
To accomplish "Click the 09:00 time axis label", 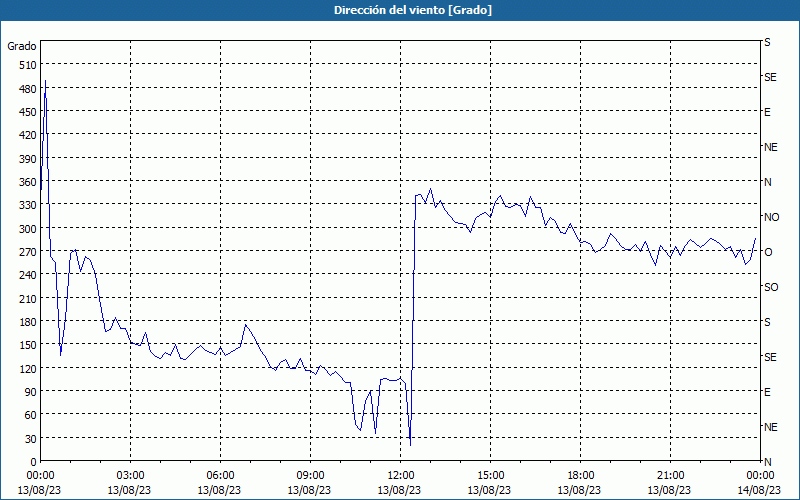I will click(x=310, y=476).
